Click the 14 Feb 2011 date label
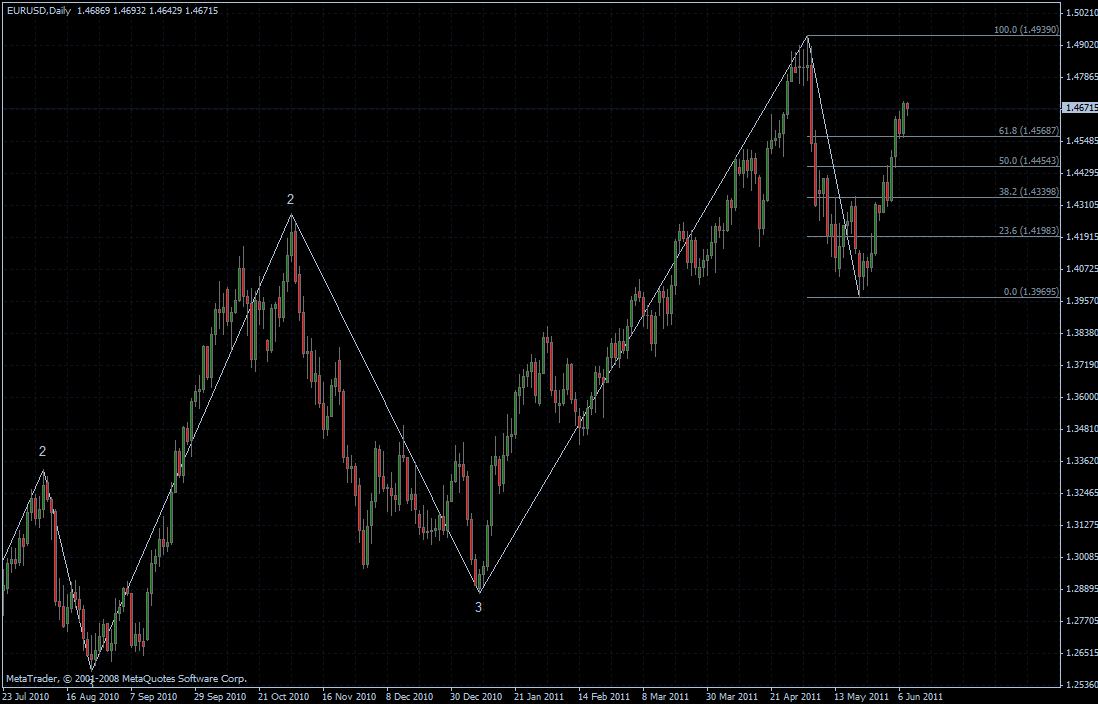The height and width of the screenshot is (704, 1098). [x=604, y=697]
